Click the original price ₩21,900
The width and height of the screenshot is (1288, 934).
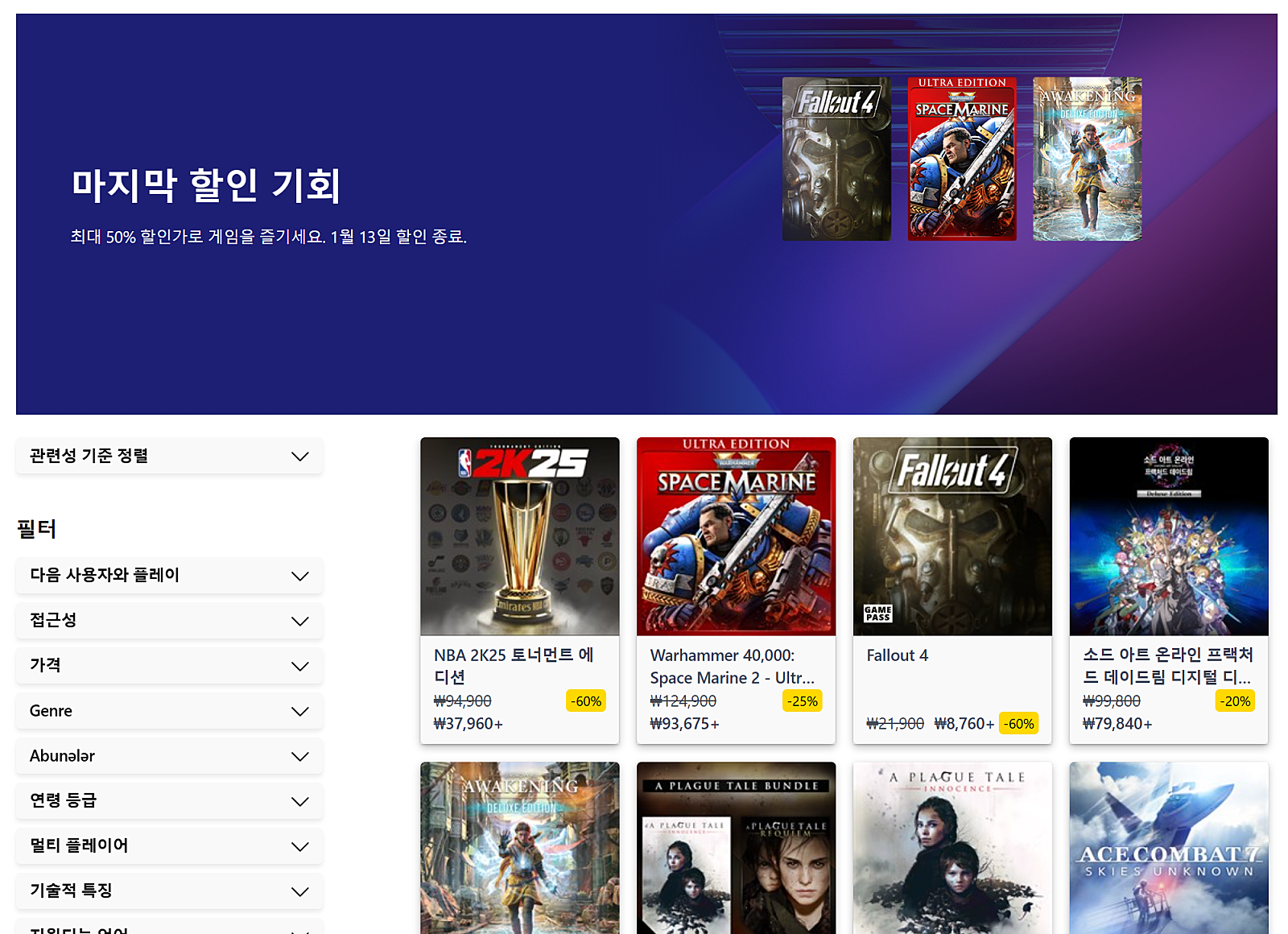[x=896, y=724]
